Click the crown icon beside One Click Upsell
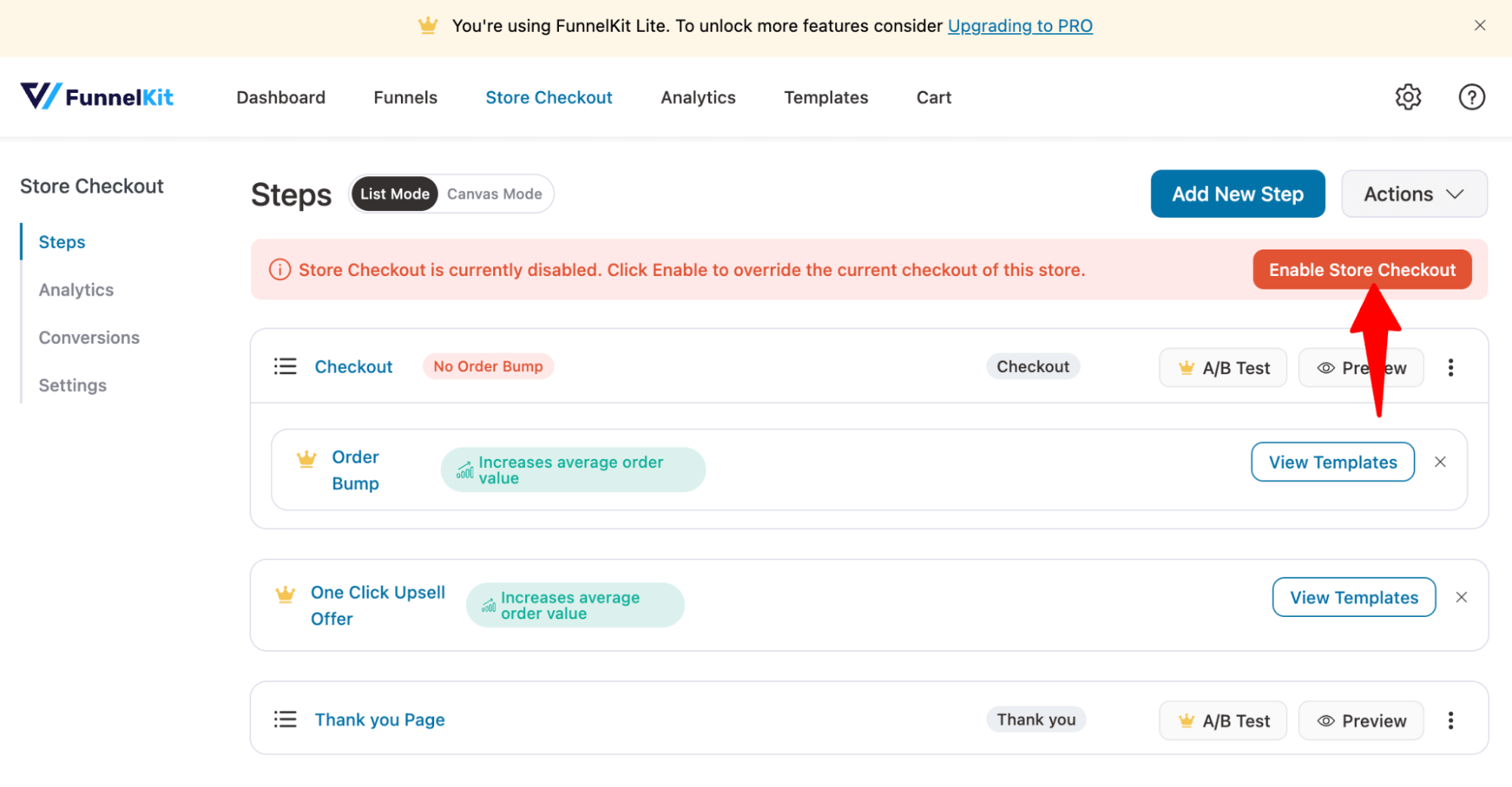Image resolution: width=1512 pixels, height=787 pixels. 285,594
